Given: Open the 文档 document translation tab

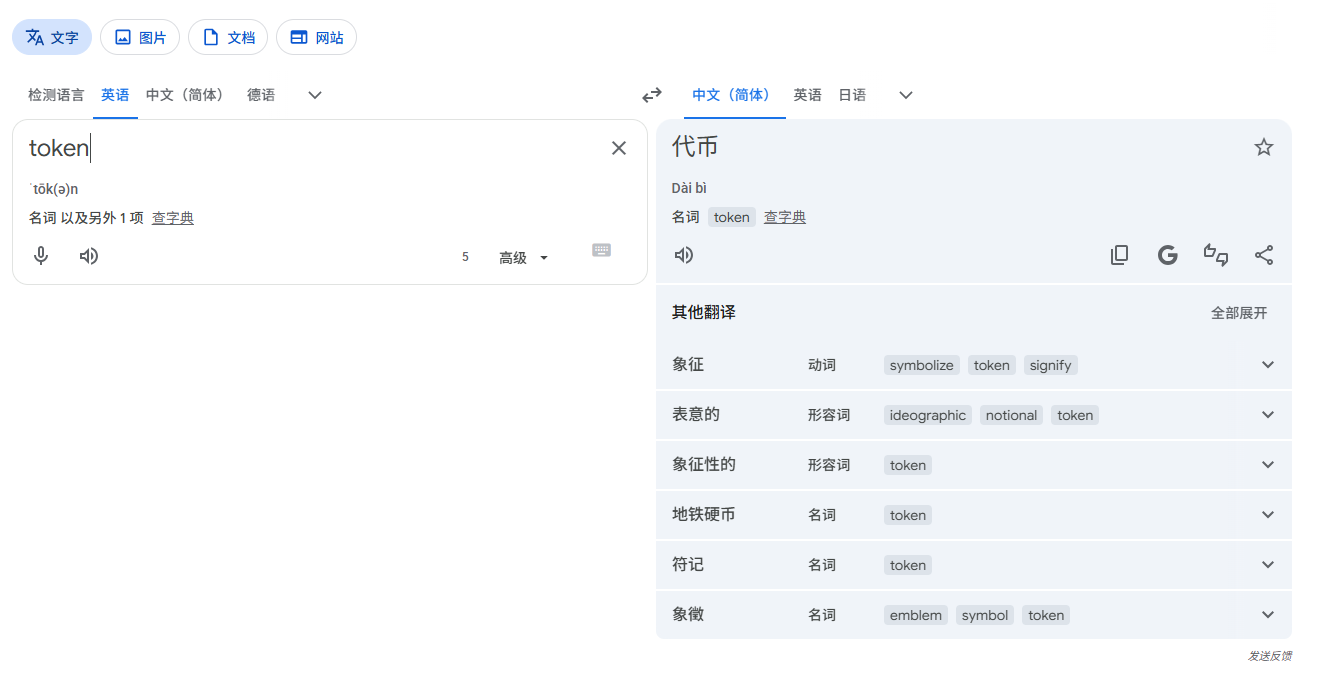Looking at the screenshot, I should [x=228, y=37].
